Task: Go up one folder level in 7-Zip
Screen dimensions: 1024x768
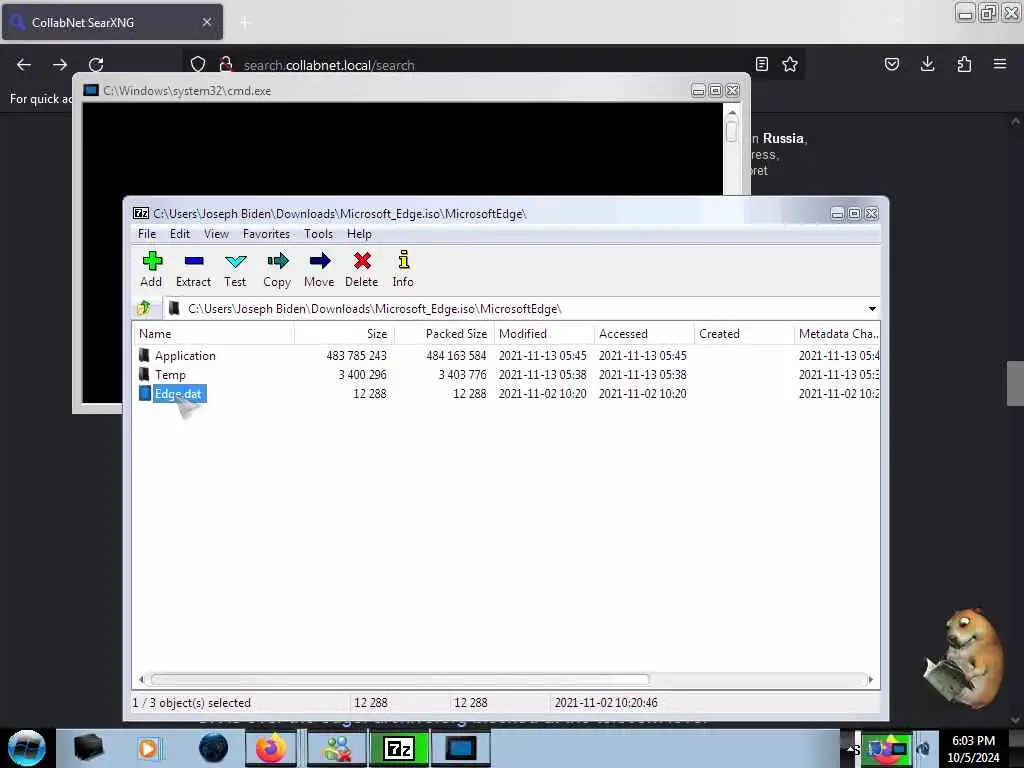Action: click(144, 308)
